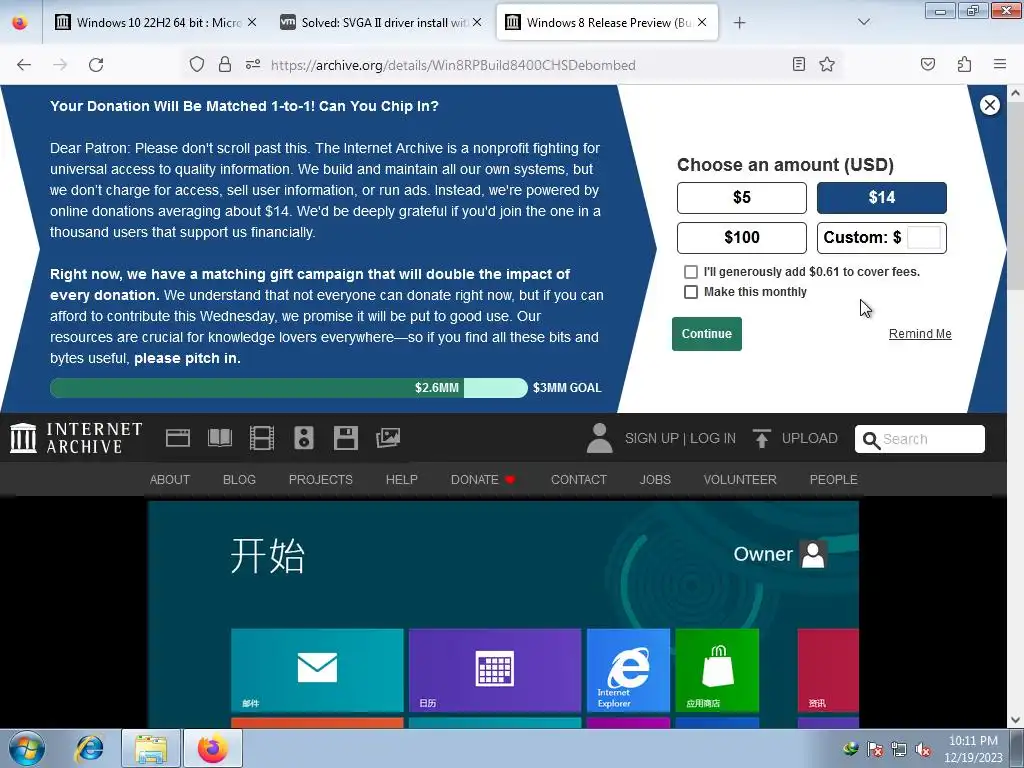1024x768 pixels.
Task: Open the Software floppy disk icon
Action: coord(345,438)
